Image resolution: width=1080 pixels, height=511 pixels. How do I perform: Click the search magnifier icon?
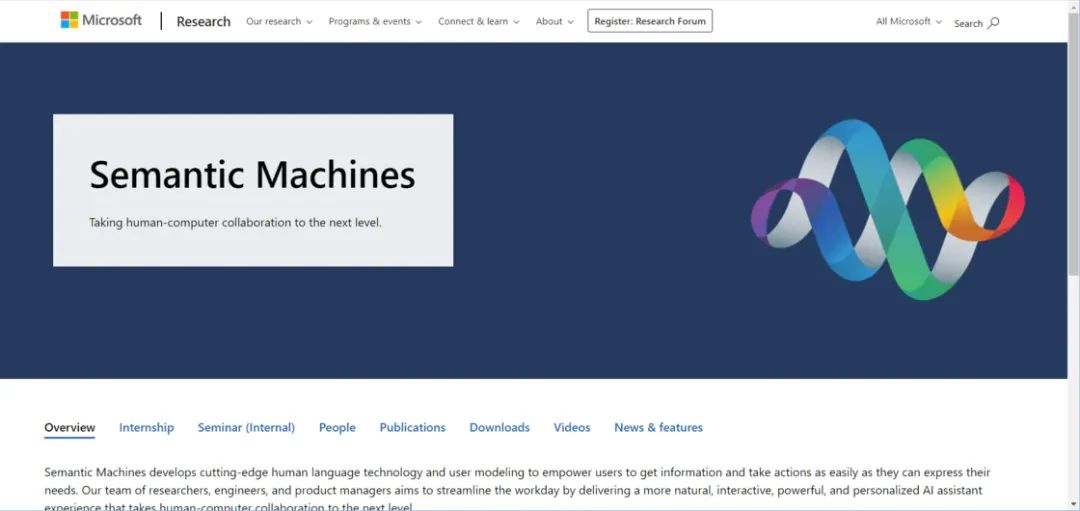(993, 23)
